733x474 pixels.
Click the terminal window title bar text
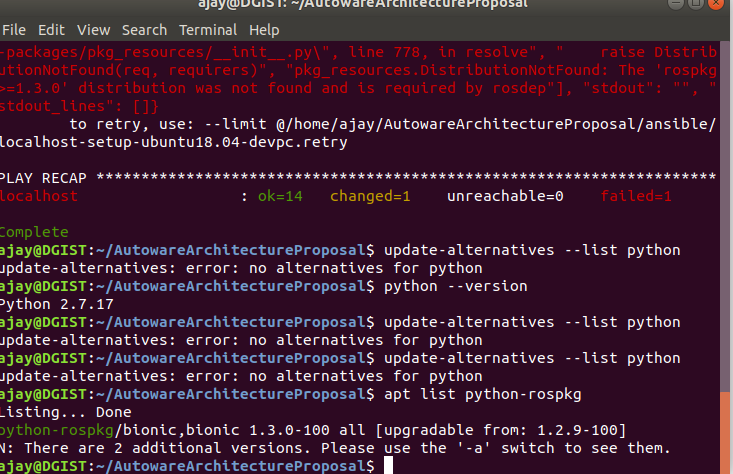[x=363, y=4]
